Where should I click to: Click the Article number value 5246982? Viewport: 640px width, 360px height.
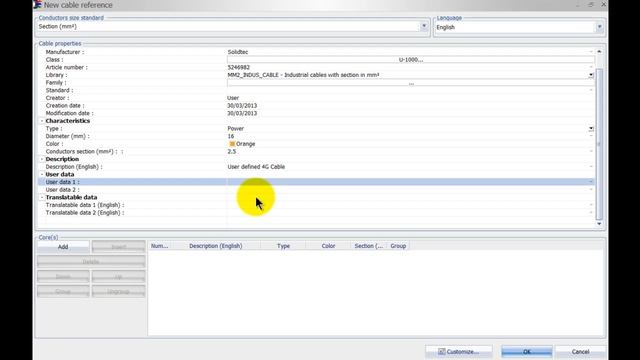coord(238,67)
